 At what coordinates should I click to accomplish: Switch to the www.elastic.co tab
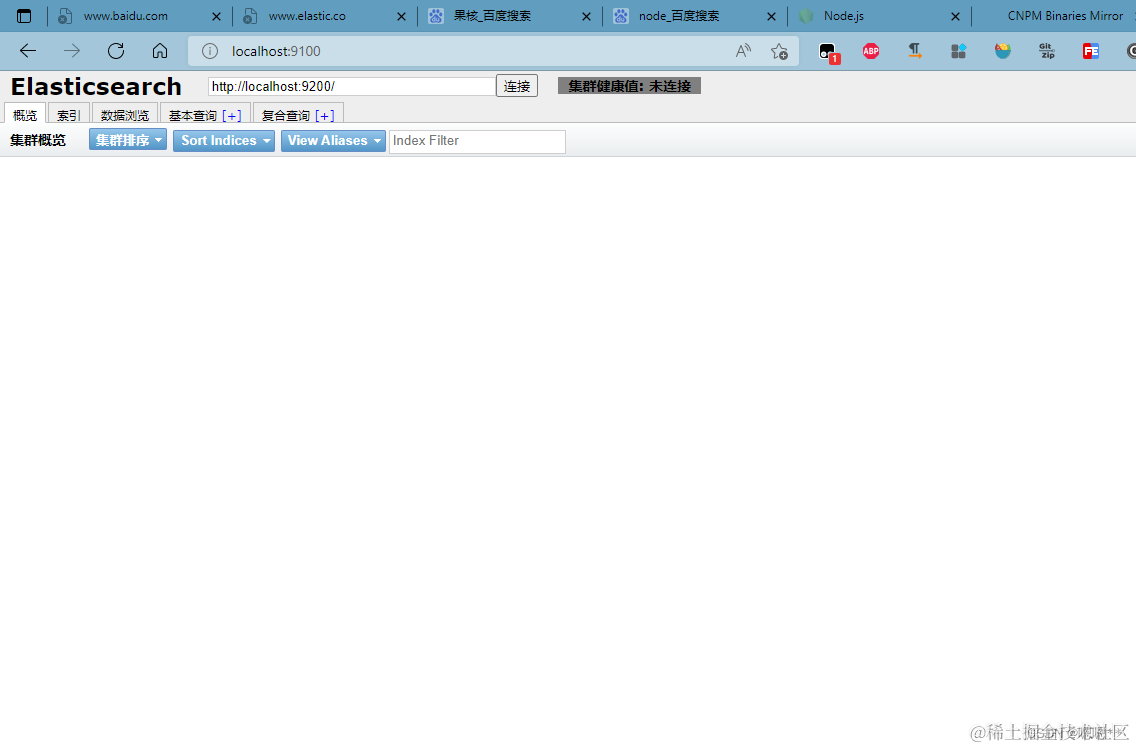point(306,16)
